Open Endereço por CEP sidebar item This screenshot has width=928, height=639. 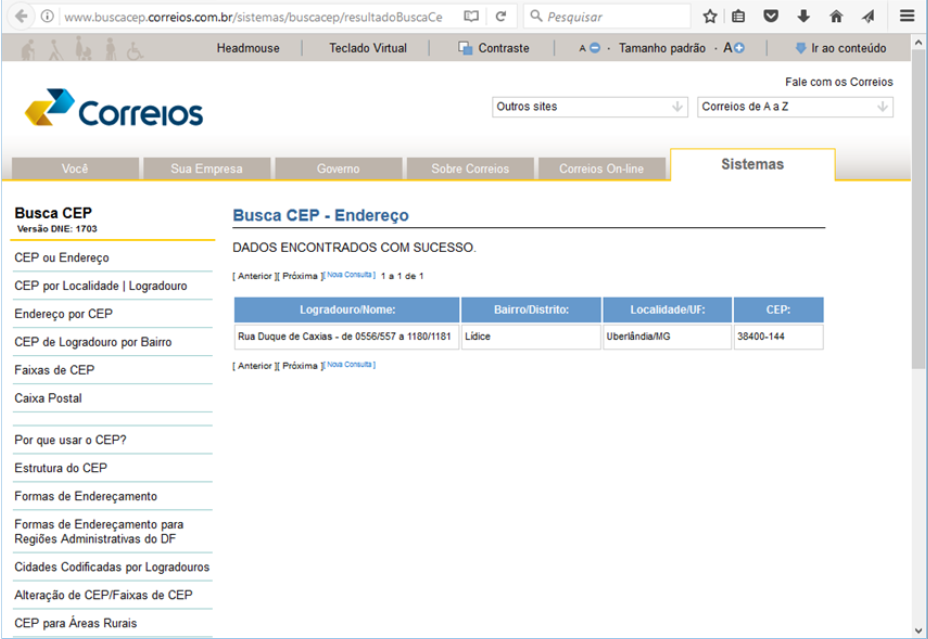63,314
